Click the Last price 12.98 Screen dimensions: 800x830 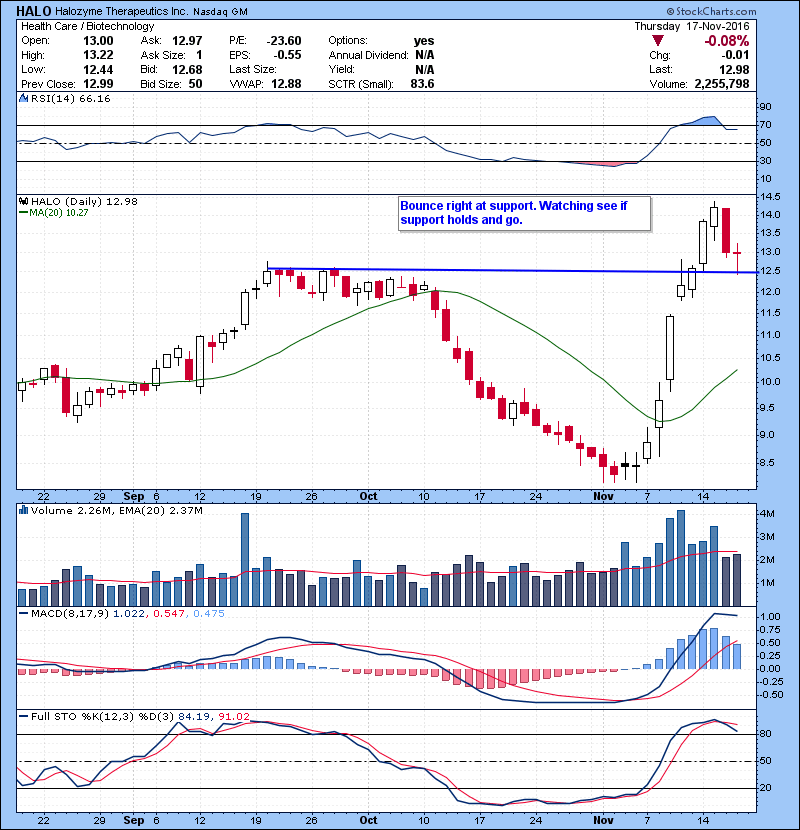734,69
